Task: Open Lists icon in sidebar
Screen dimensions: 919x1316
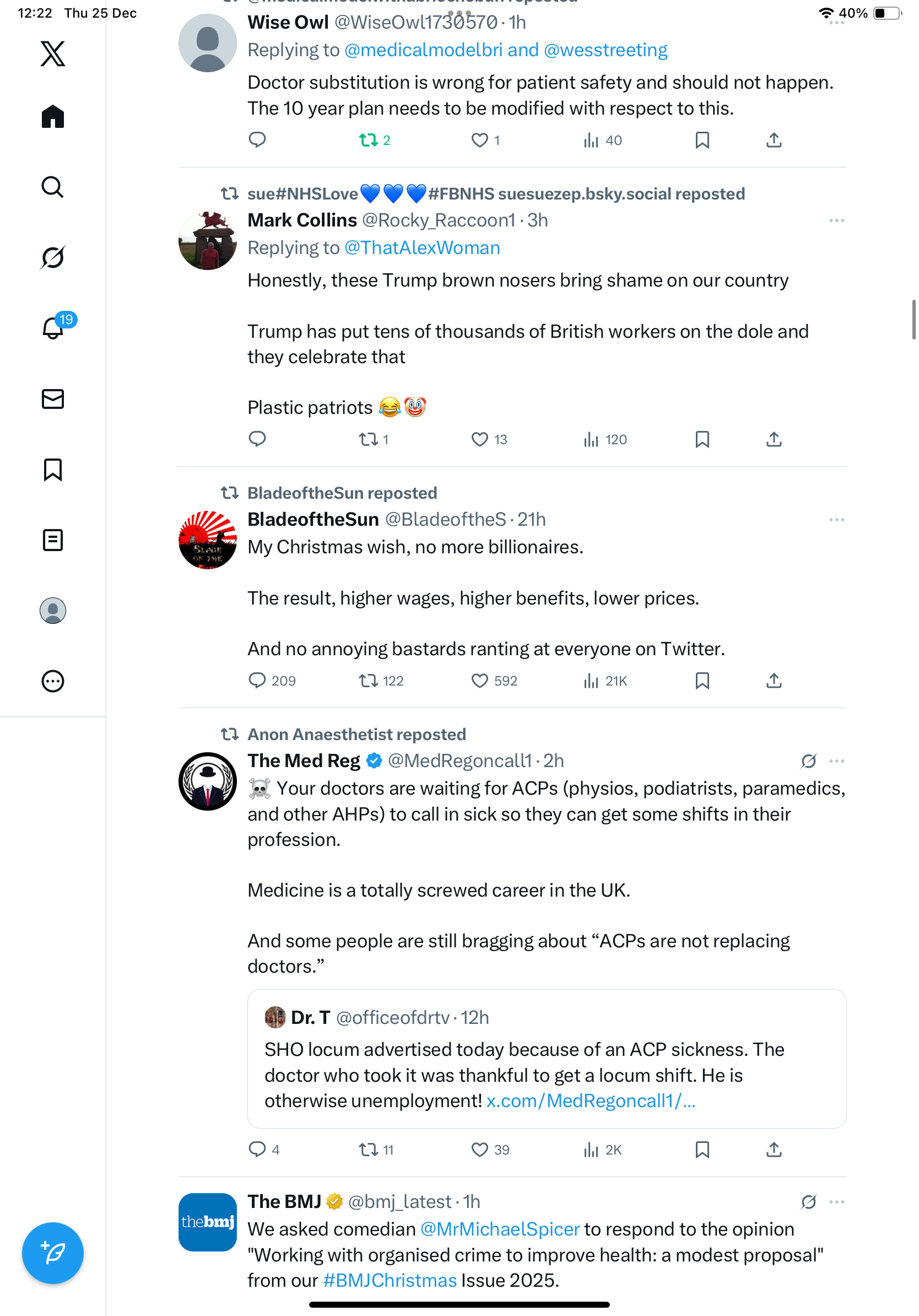Action: [x=53, y=540]
